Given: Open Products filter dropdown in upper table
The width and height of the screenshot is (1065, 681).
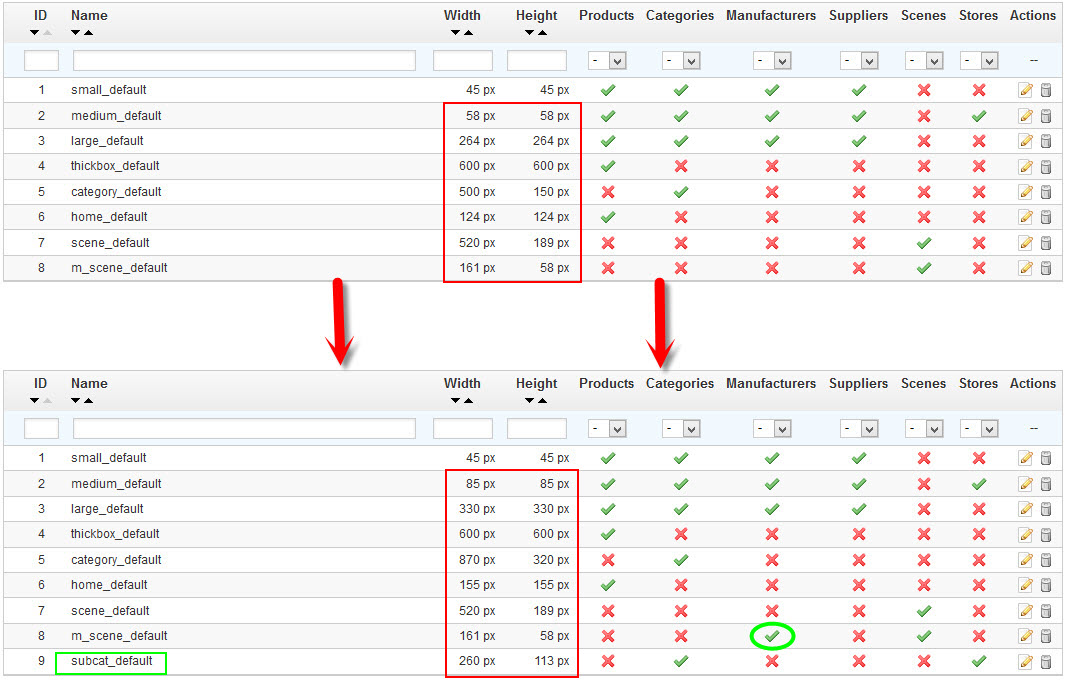Looking at the screenshot, I should 607,61.
